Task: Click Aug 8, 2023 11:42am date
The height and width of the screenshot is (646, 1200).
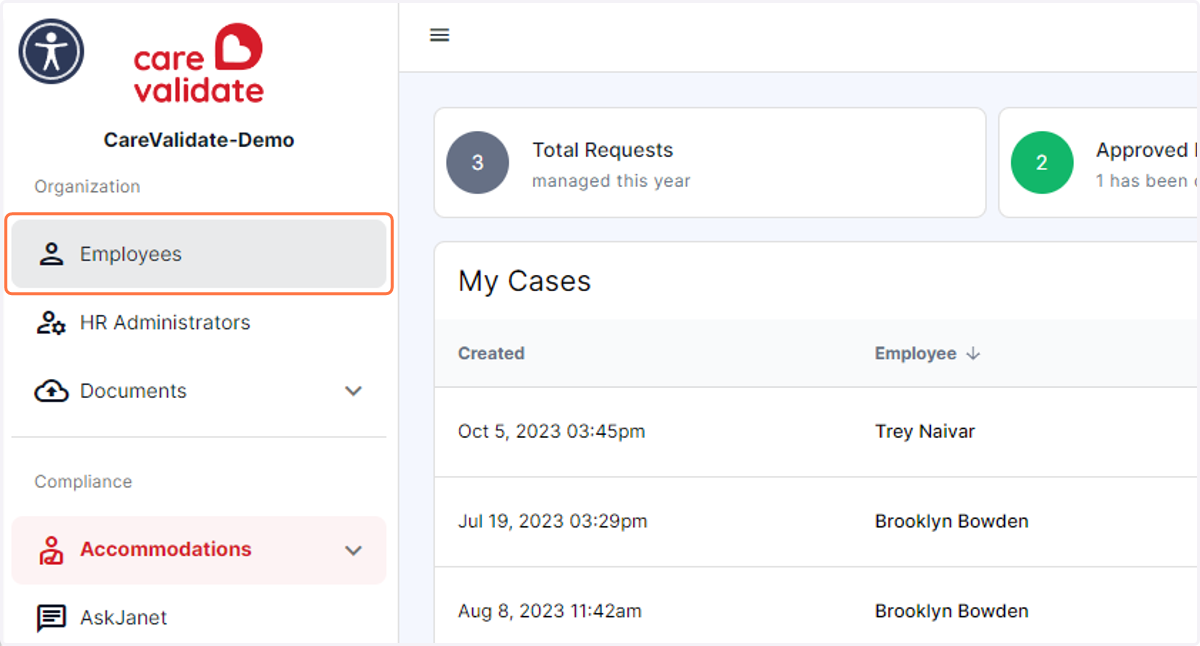Action: point(550,612)
